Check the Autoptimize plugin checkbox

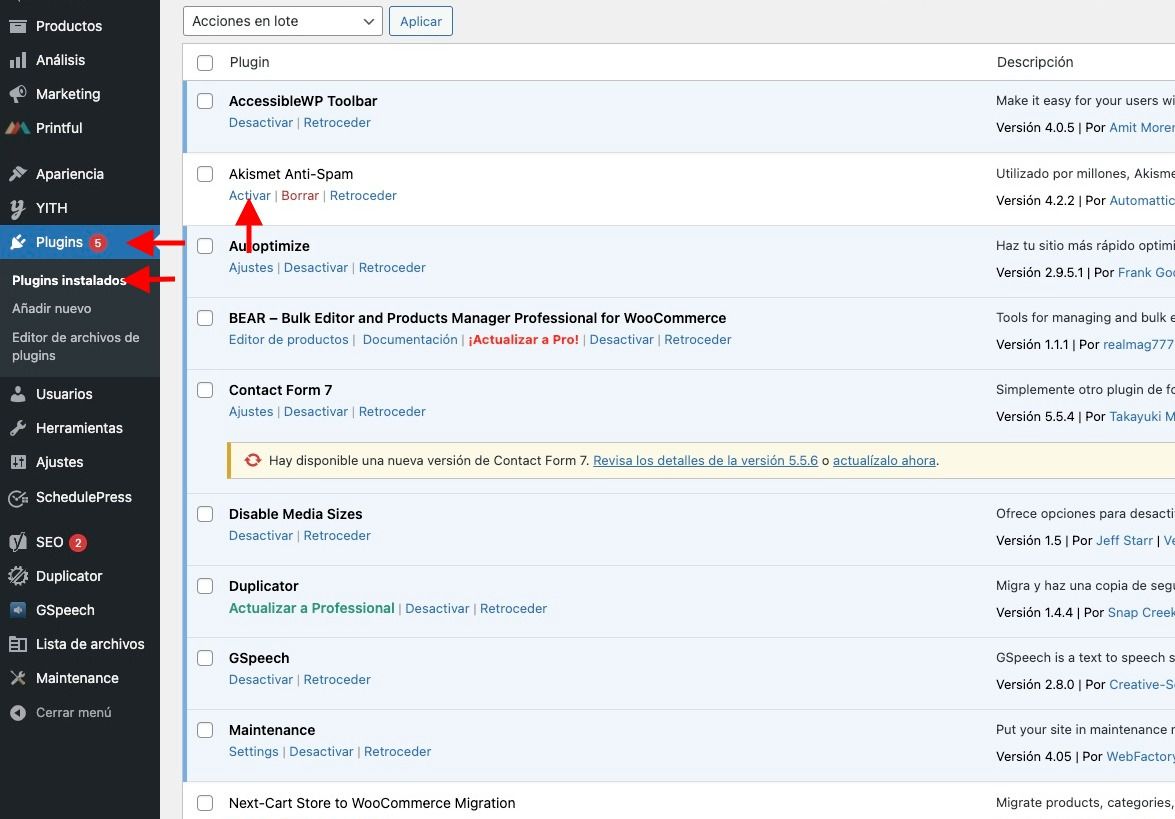tap(205, 246)
